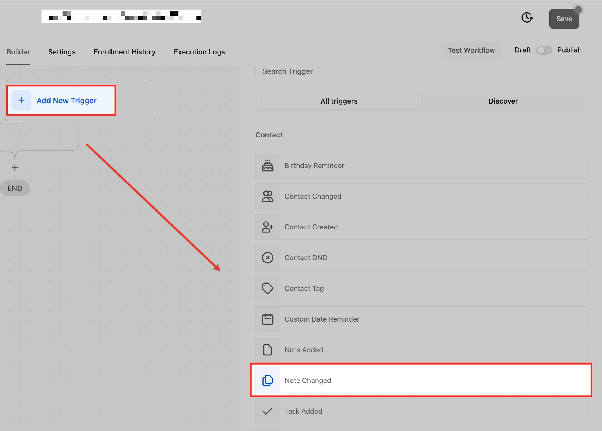Choose the Birthday Reminder trigger
The width and height of the screenshot is (602, 431).
click(x=421, y=165)
